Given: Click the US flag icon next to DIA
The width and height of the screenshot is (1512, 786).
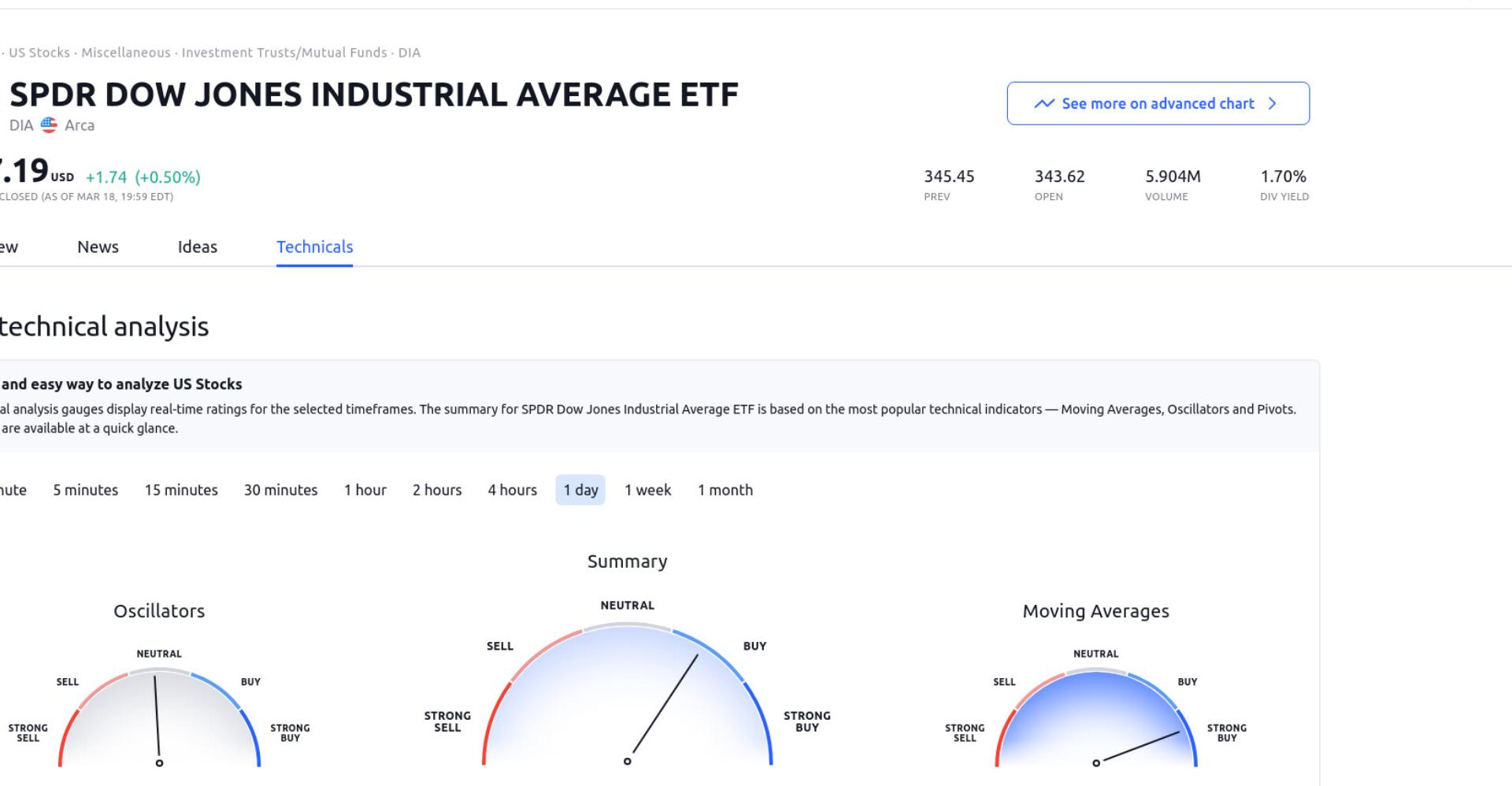Looking at the screenshot, I should tap(49, 125).
